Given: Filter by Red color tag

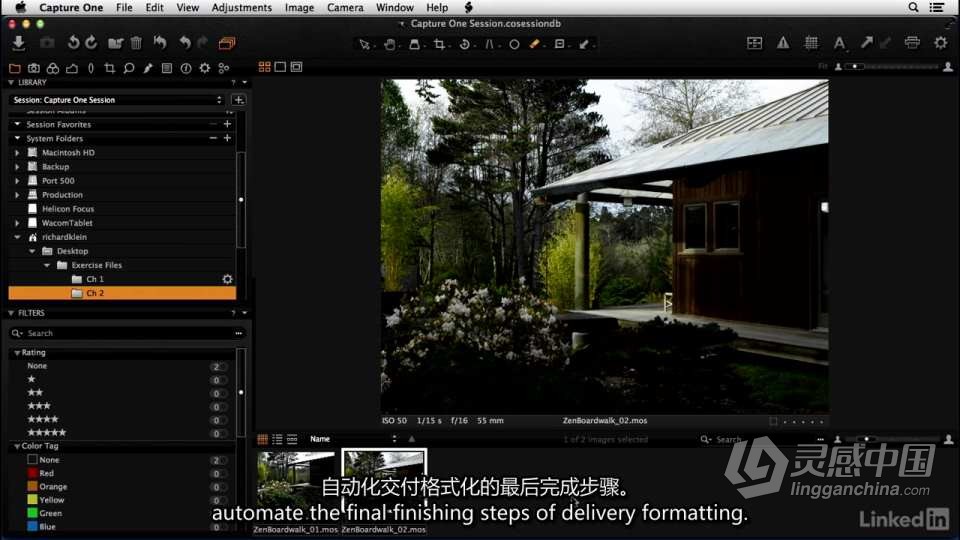Looking at the screenshot, I should click(46, 473).
